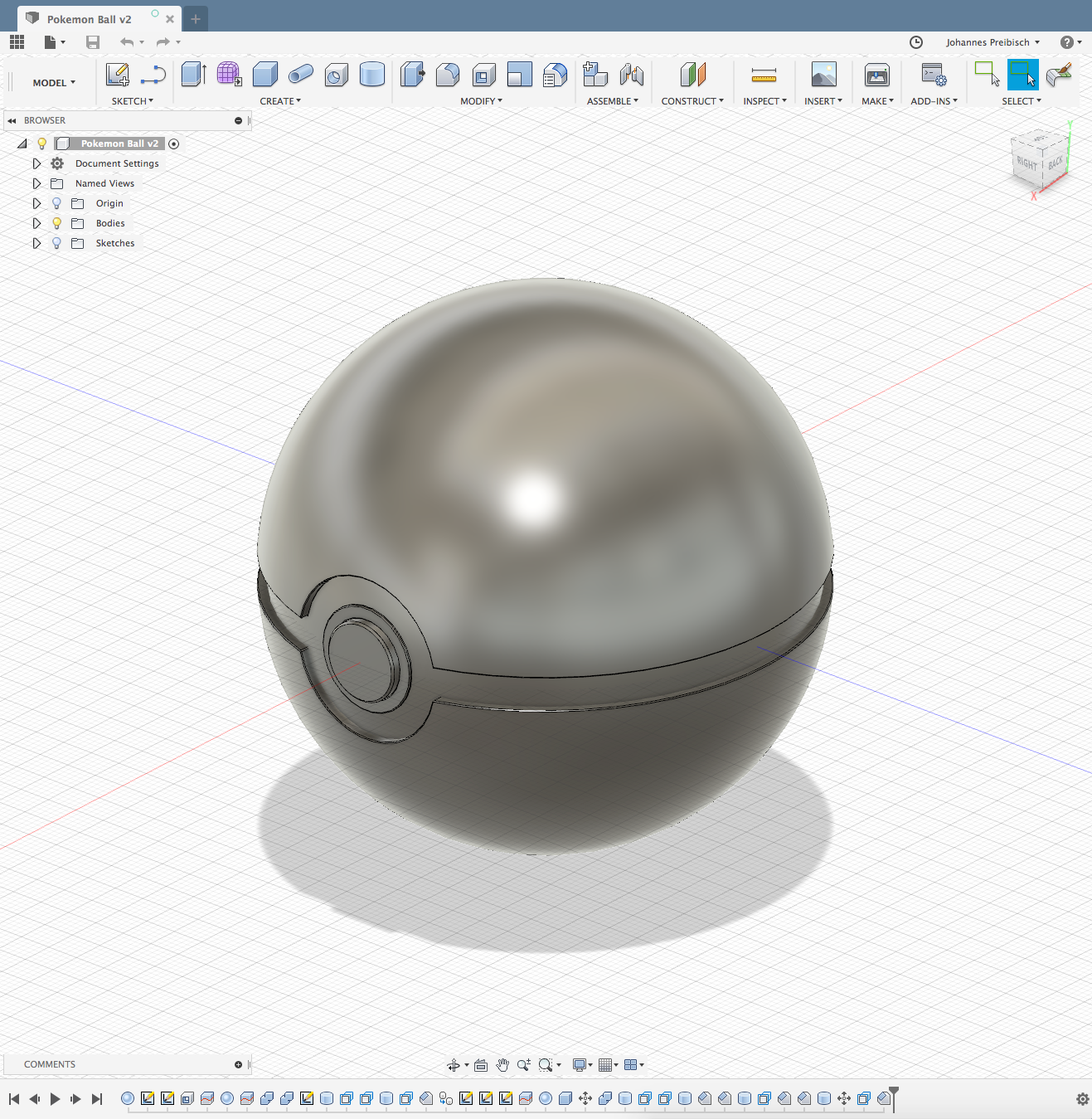
Task: Click the Zoom Window fit icon
Action: (x=546, y=1065)
